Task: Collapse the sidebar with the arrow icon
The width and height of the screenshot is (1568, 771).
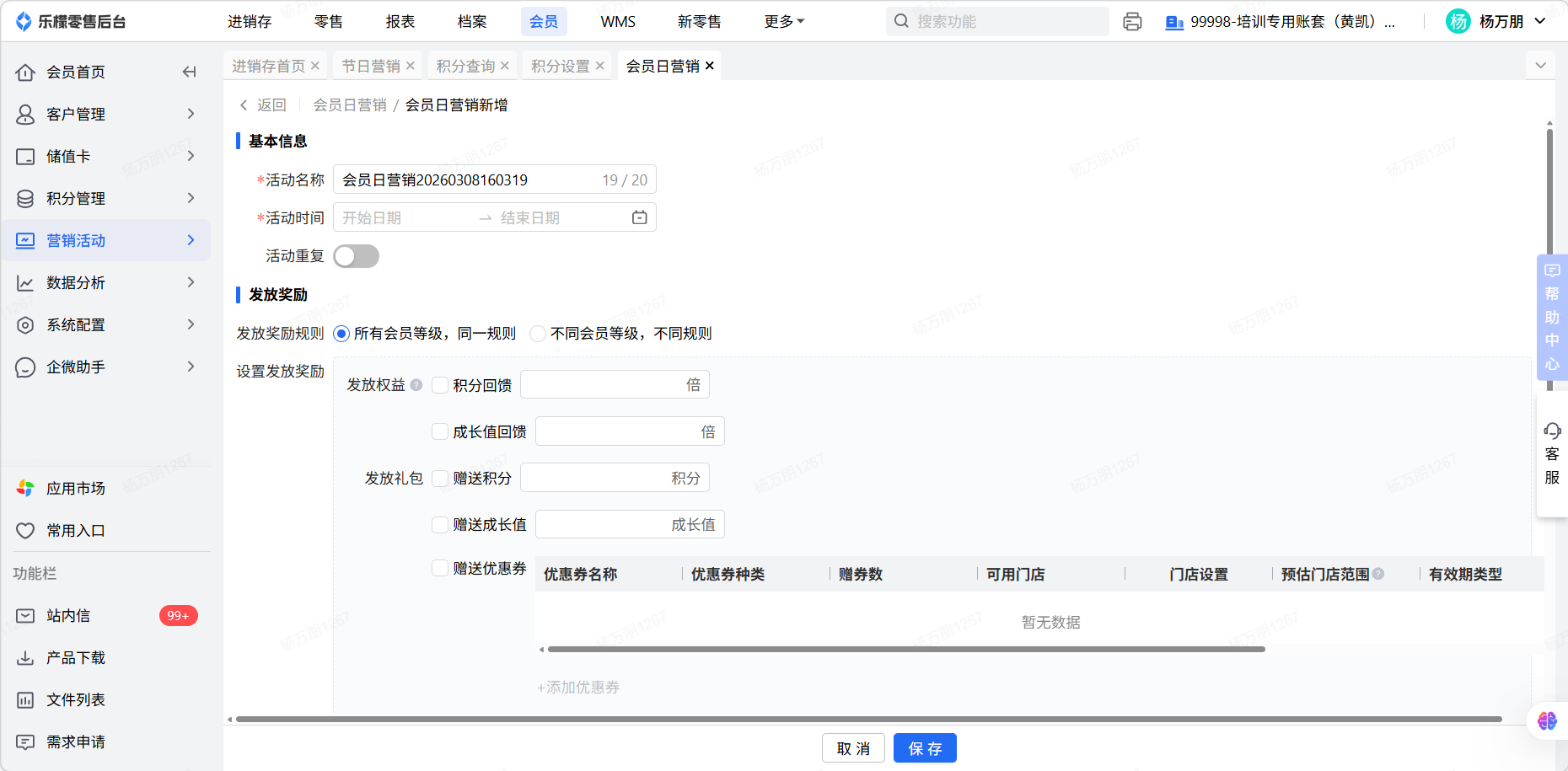Action: [190, 72]
